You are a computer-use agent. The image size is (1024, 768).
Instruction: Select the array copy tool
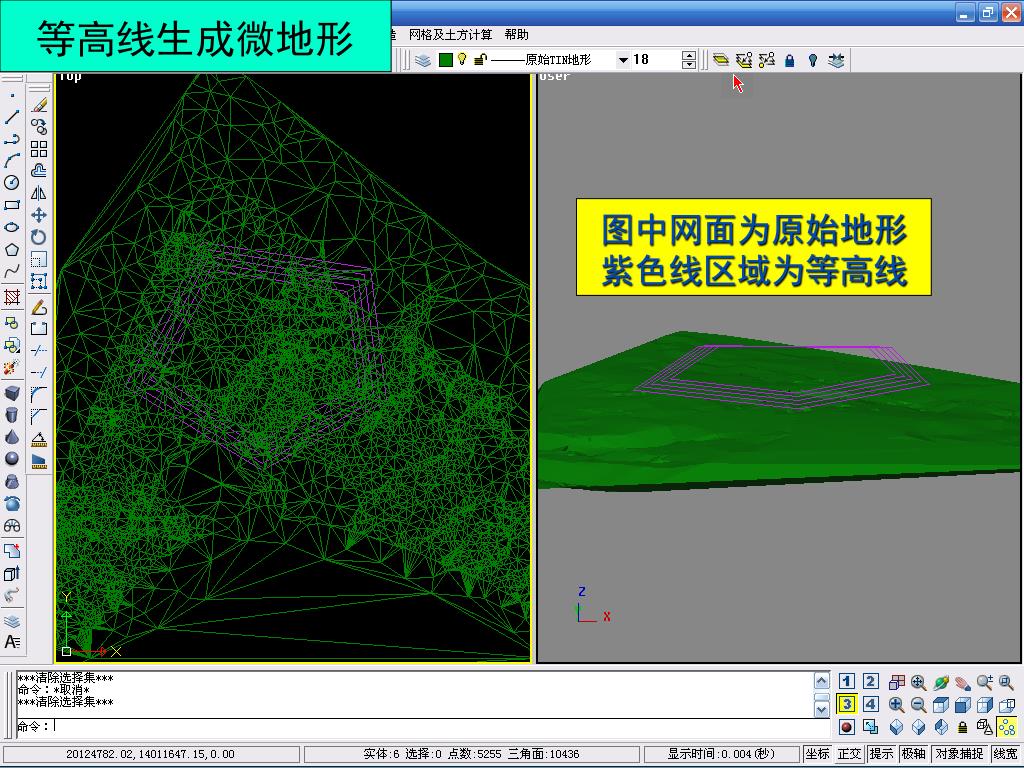(39, 149)
